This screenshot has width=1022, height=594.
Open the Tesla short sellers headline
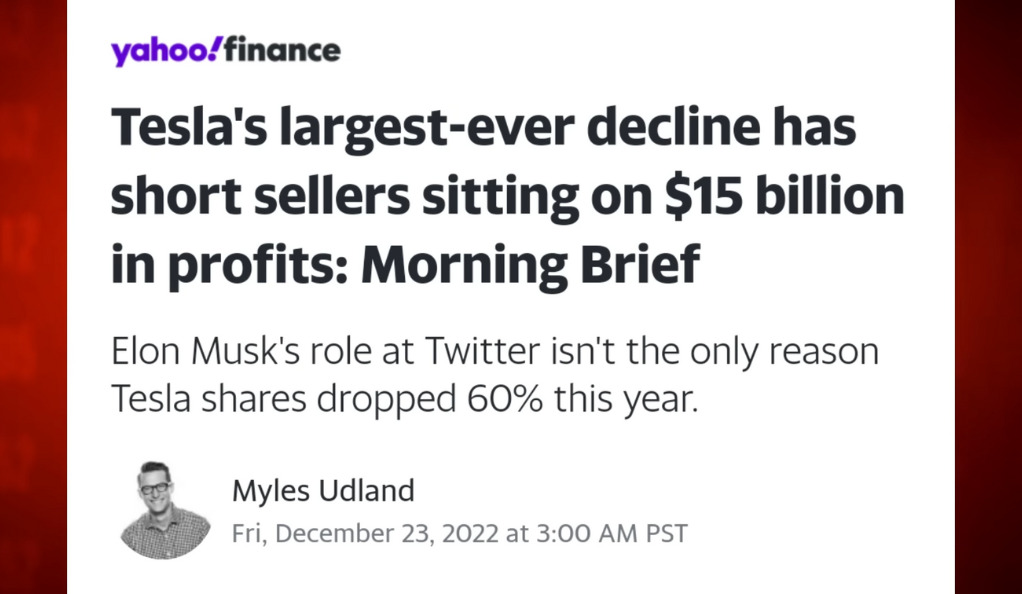(x=507, y=196)
